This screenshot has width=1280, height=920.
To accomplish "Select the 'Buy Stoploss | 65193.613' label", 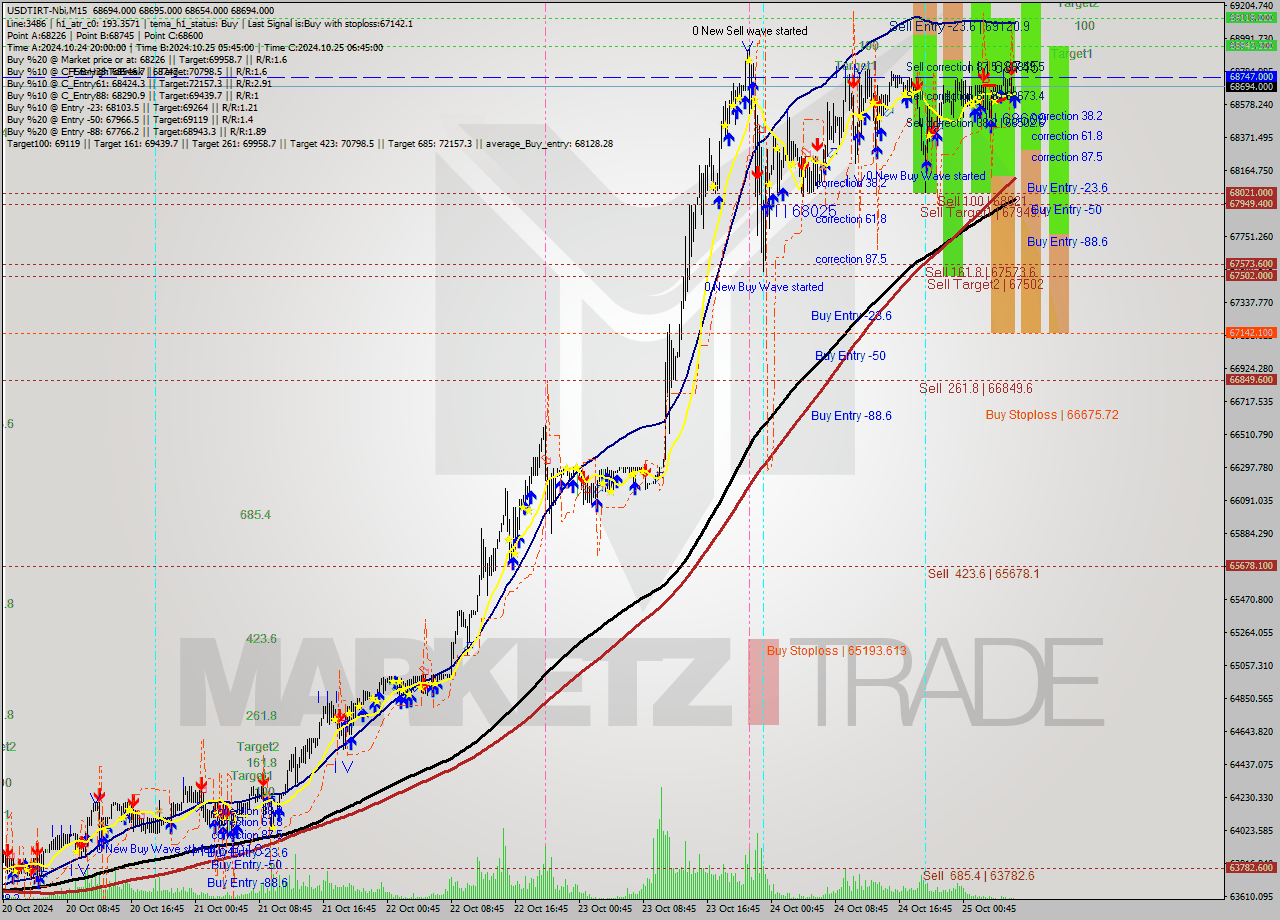I will click(836, 651).
